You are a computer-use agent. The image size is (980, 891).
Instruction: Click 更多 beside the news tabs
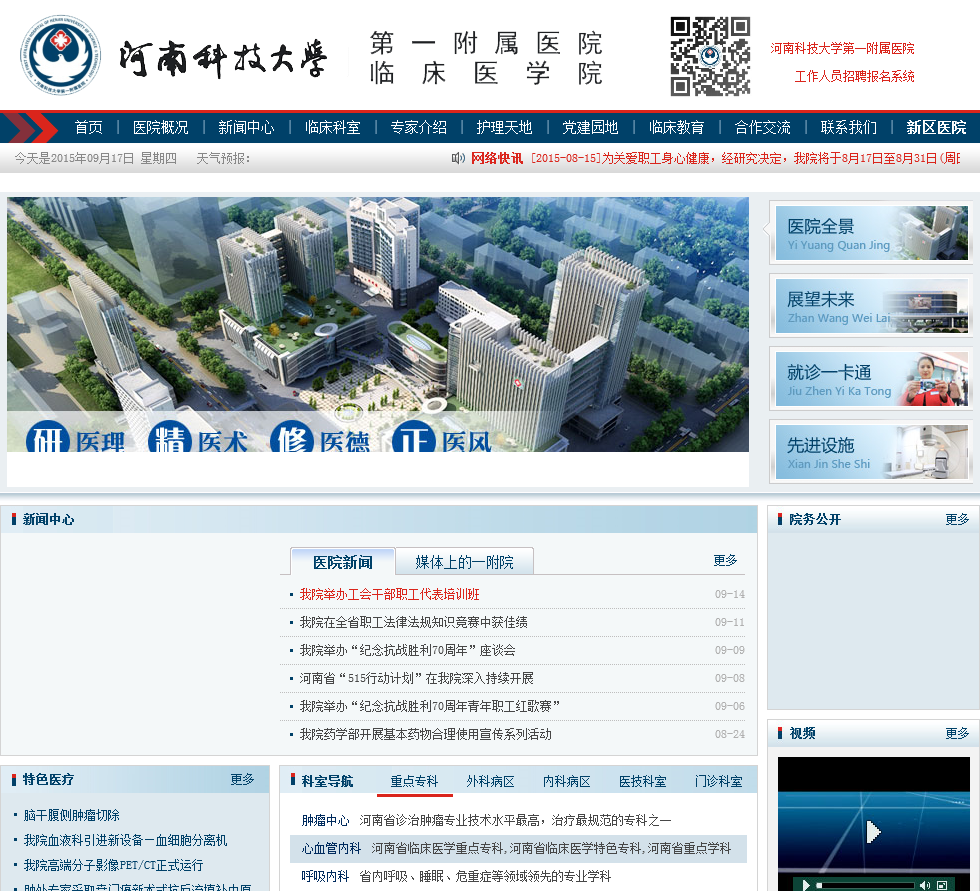725,560
